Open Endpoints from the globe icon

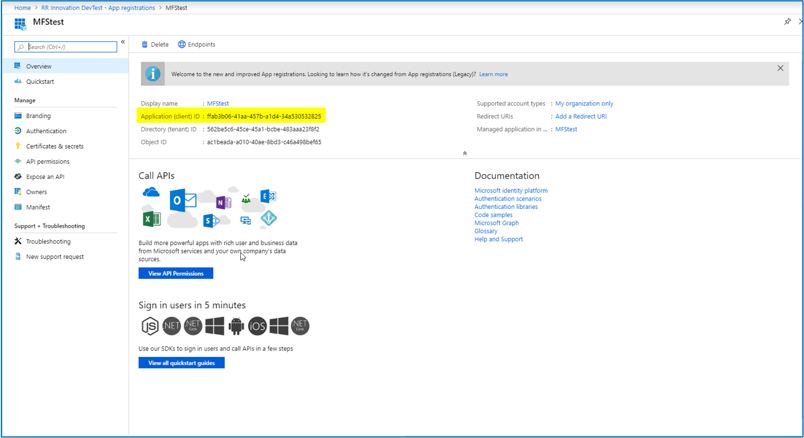pos(182,45)
